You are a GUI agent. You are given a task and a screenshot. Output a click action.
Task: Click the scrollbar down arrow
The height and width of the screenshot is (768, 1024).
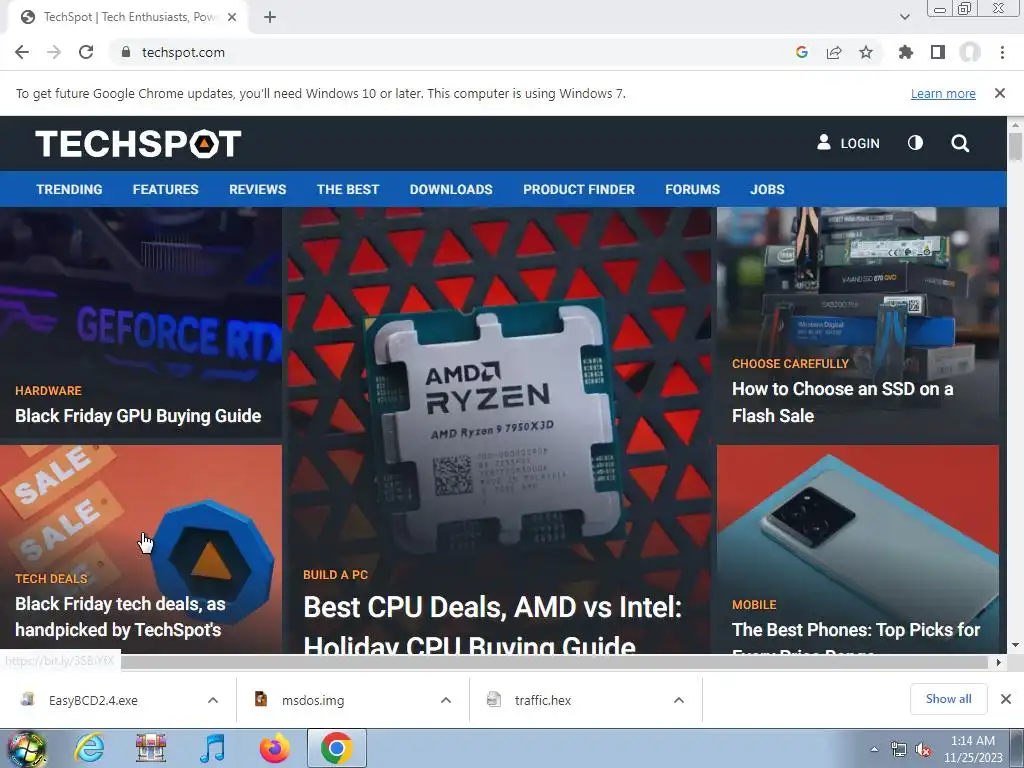click(1015, 645)
